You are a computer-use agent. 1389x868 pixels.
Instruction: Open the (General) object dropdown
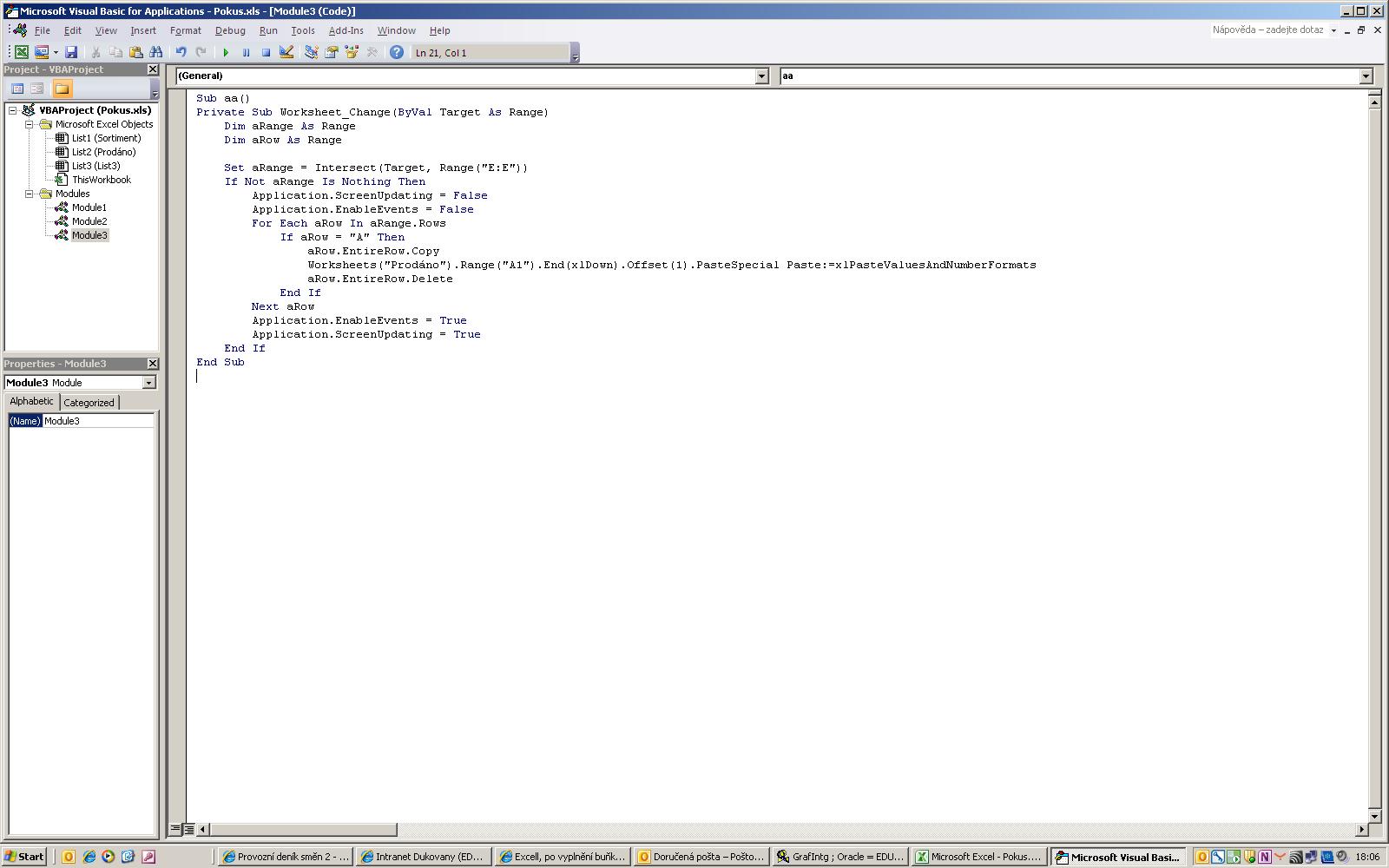pos(761,76)
